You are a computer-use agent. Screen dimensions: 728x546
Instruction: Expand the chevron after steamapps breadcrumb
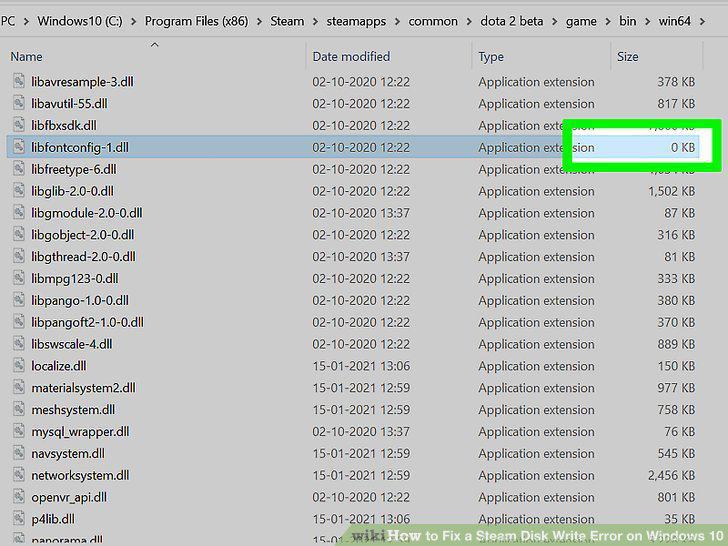point(397,21)
